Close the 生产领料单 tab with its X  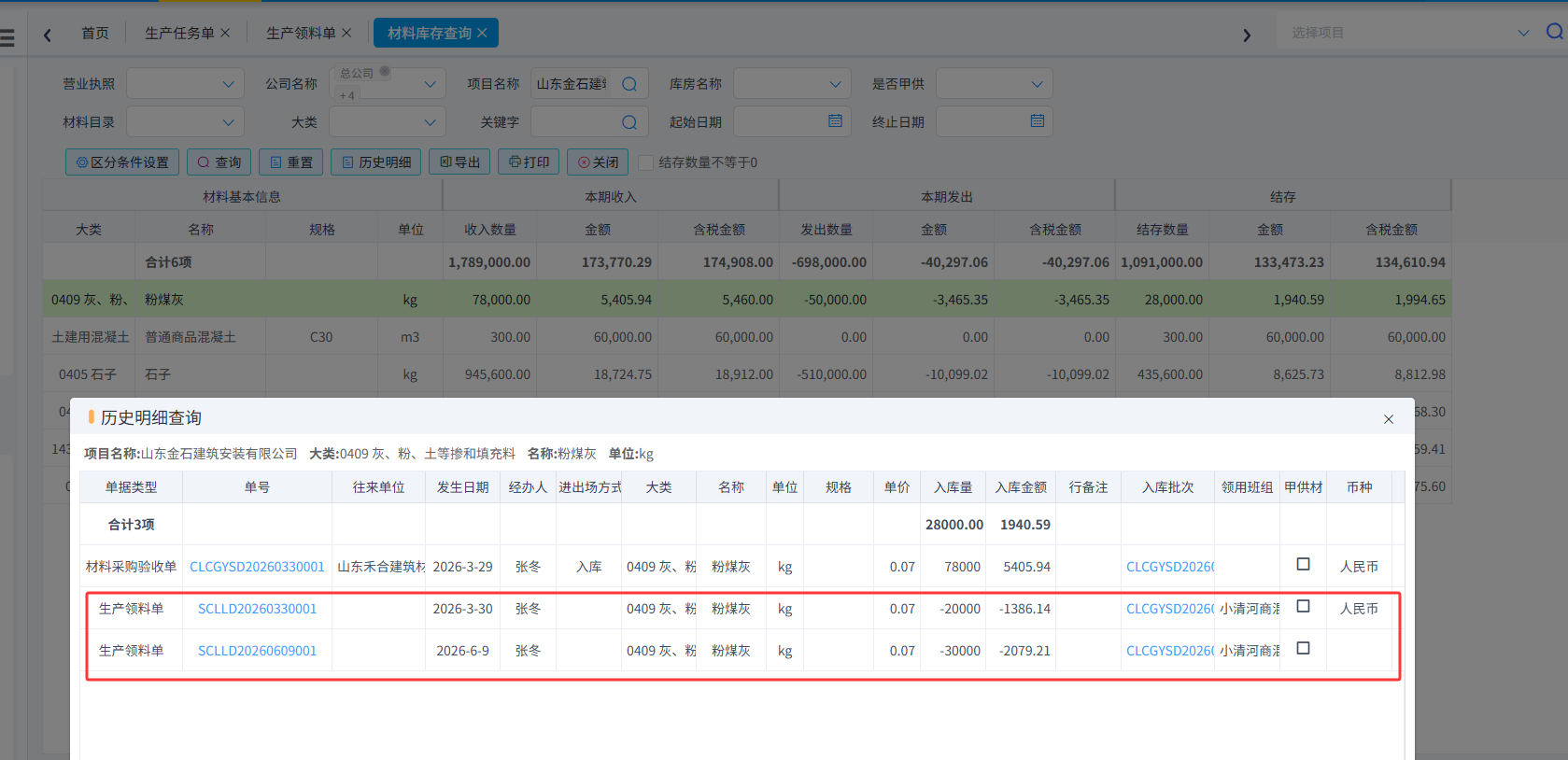pyautogui.click(x=346, y=33)
